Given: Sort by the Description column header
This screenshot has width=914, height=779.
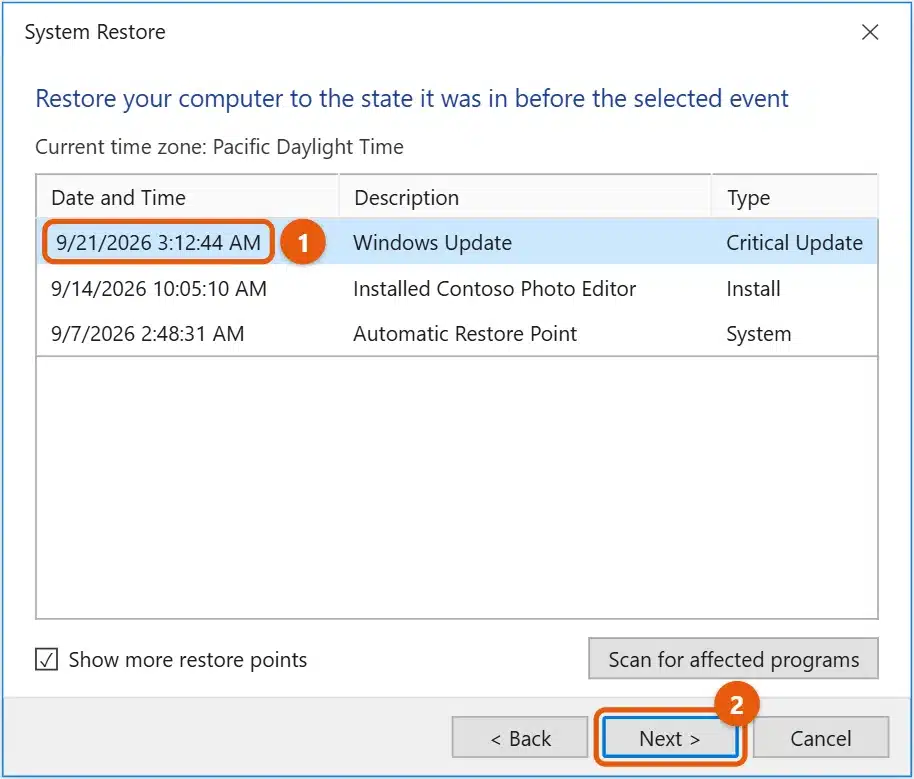Looking at the screenshot, I should 525,197.
